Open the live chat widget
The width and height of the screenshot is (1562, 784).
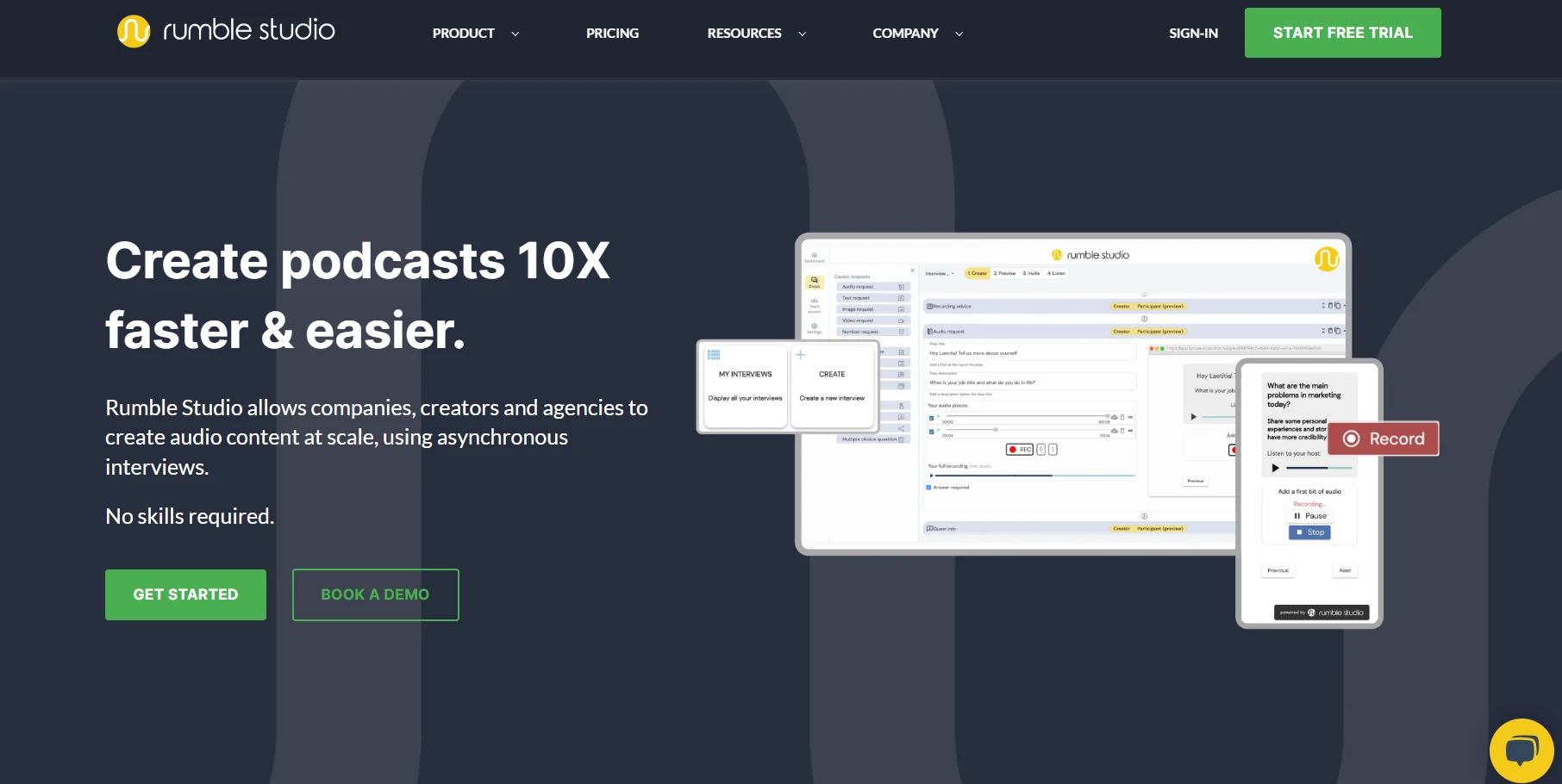click(1521, 750)
